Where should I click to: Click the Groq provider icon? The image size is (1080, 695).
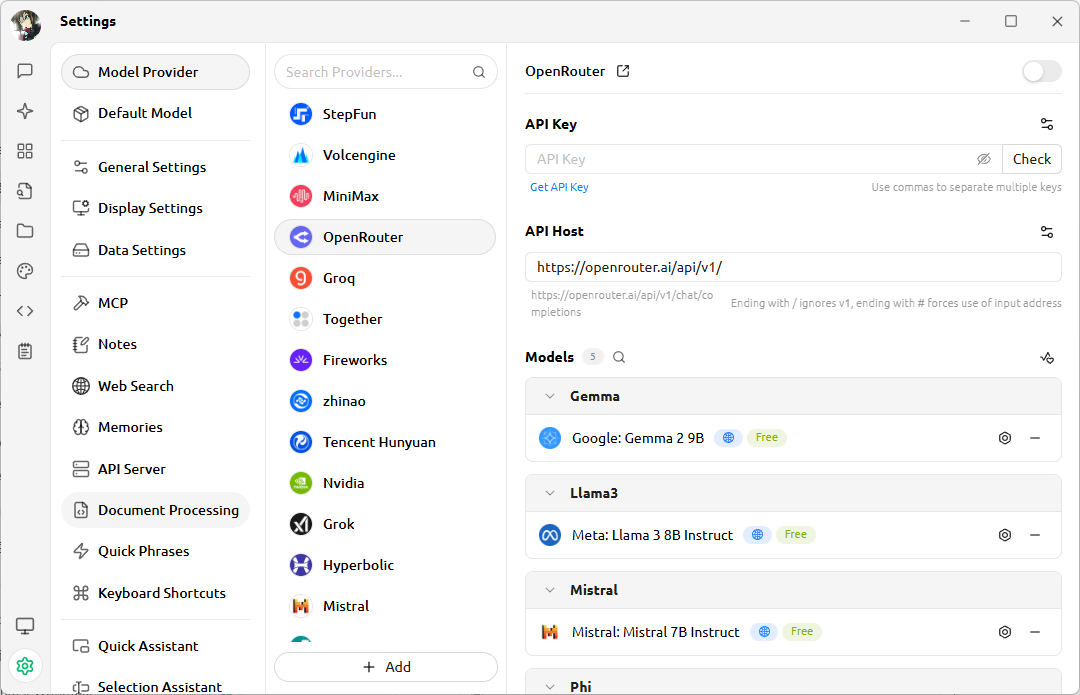click(x=300, y=278)
